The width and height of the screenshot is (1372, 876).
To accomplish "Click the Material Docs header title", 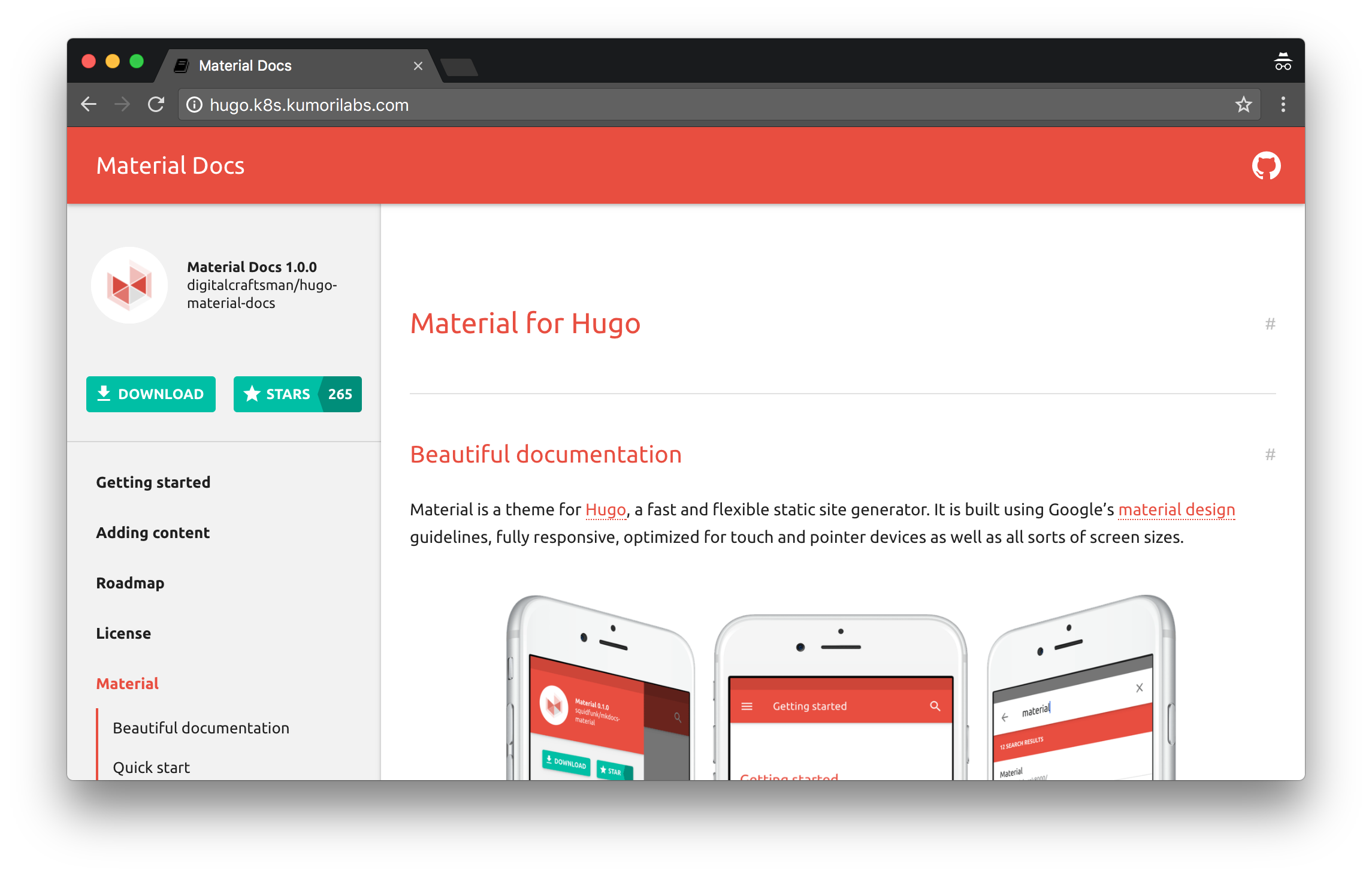I will click(170, 166).
